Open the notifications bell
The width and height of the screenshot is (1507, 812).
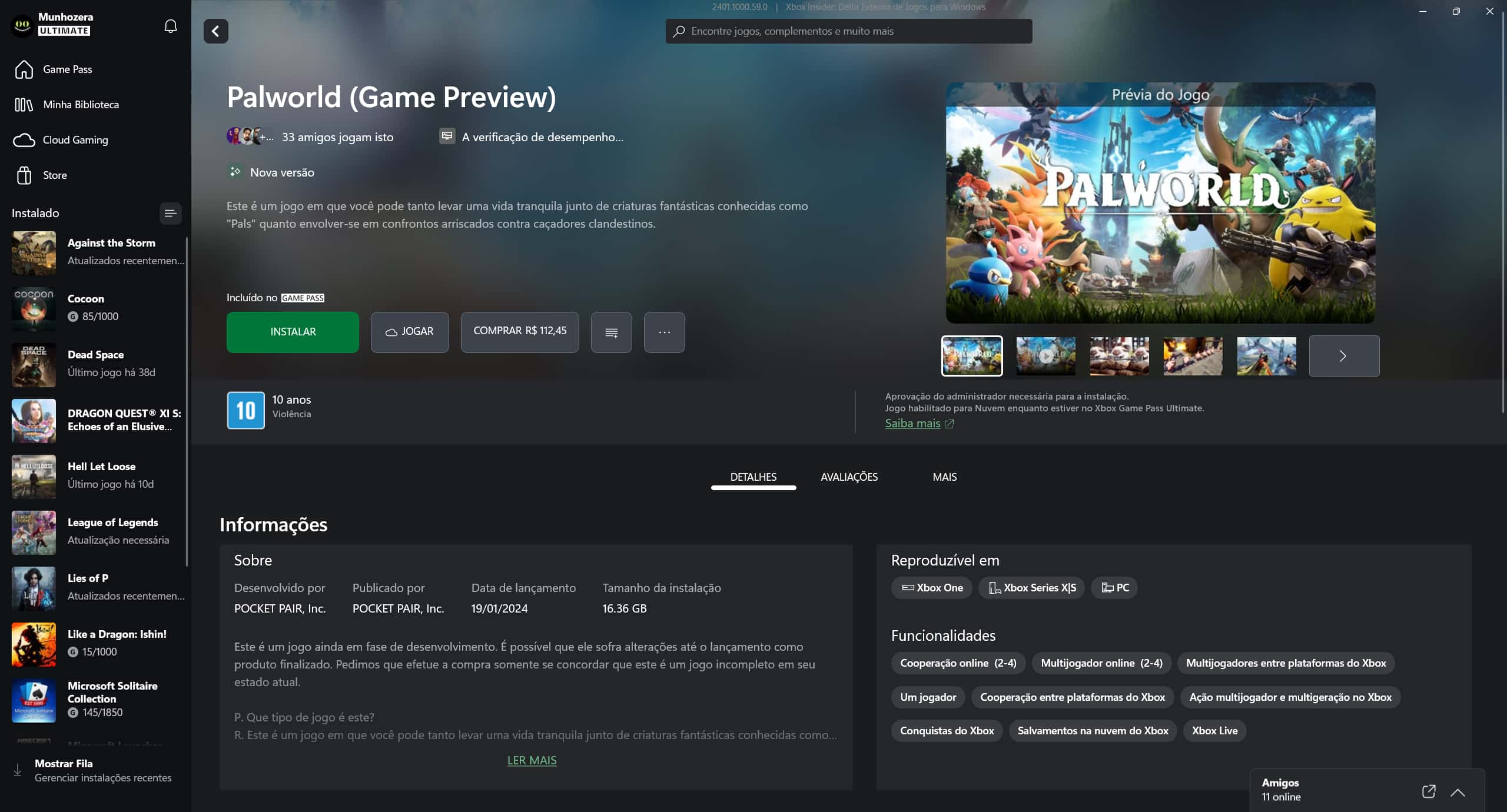(170, 26)
